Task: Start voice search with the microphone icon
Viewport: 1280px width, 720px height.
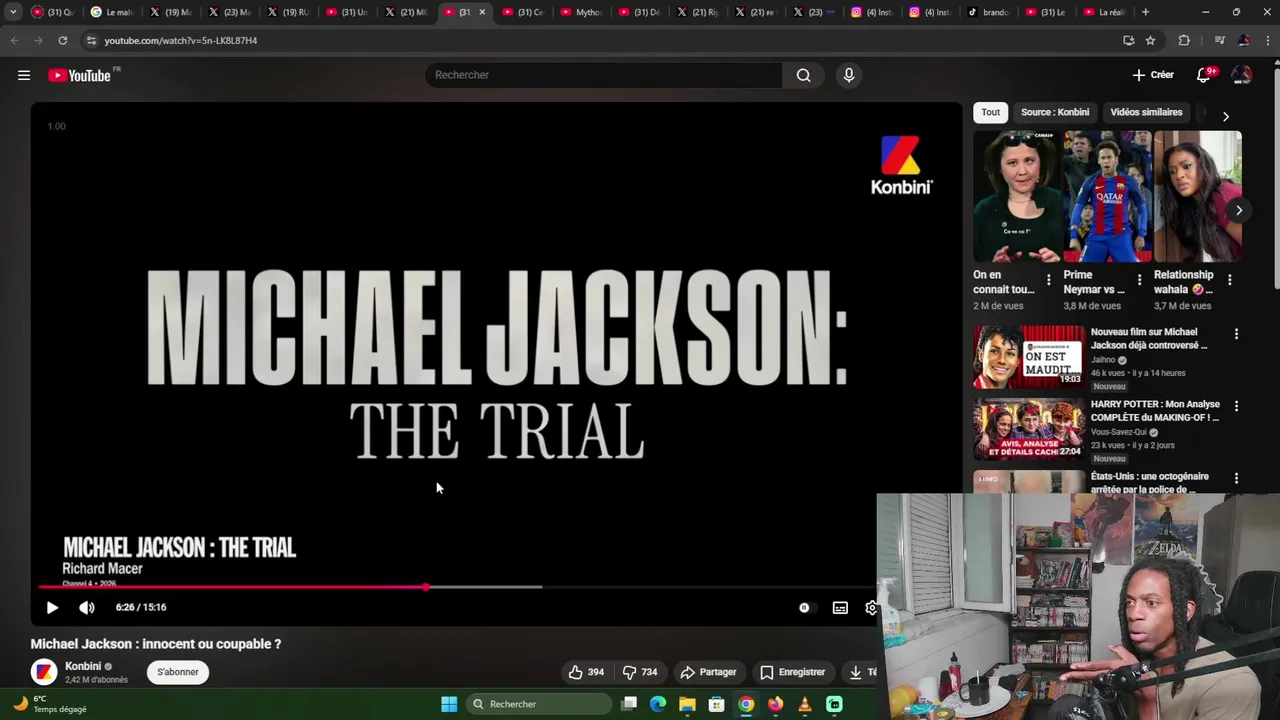Action: tap(849, 75)
